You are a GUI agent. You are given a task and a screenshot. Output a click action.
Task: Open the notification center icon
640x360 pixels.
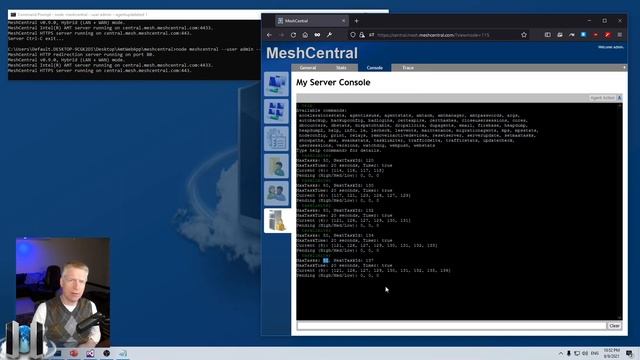pos(629,353)
